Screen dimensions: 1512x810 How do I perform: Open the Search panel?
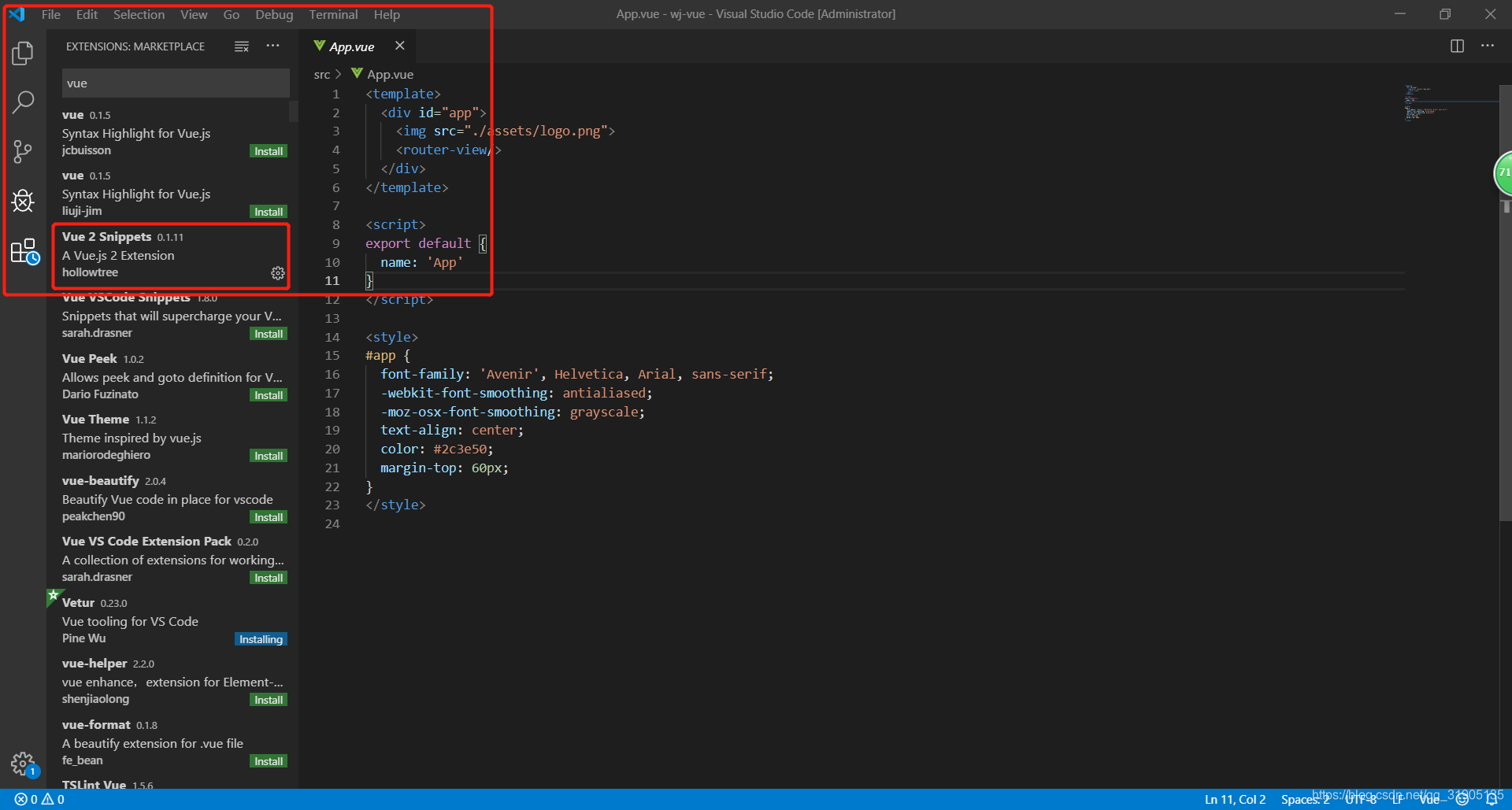(x=23, y=102)
